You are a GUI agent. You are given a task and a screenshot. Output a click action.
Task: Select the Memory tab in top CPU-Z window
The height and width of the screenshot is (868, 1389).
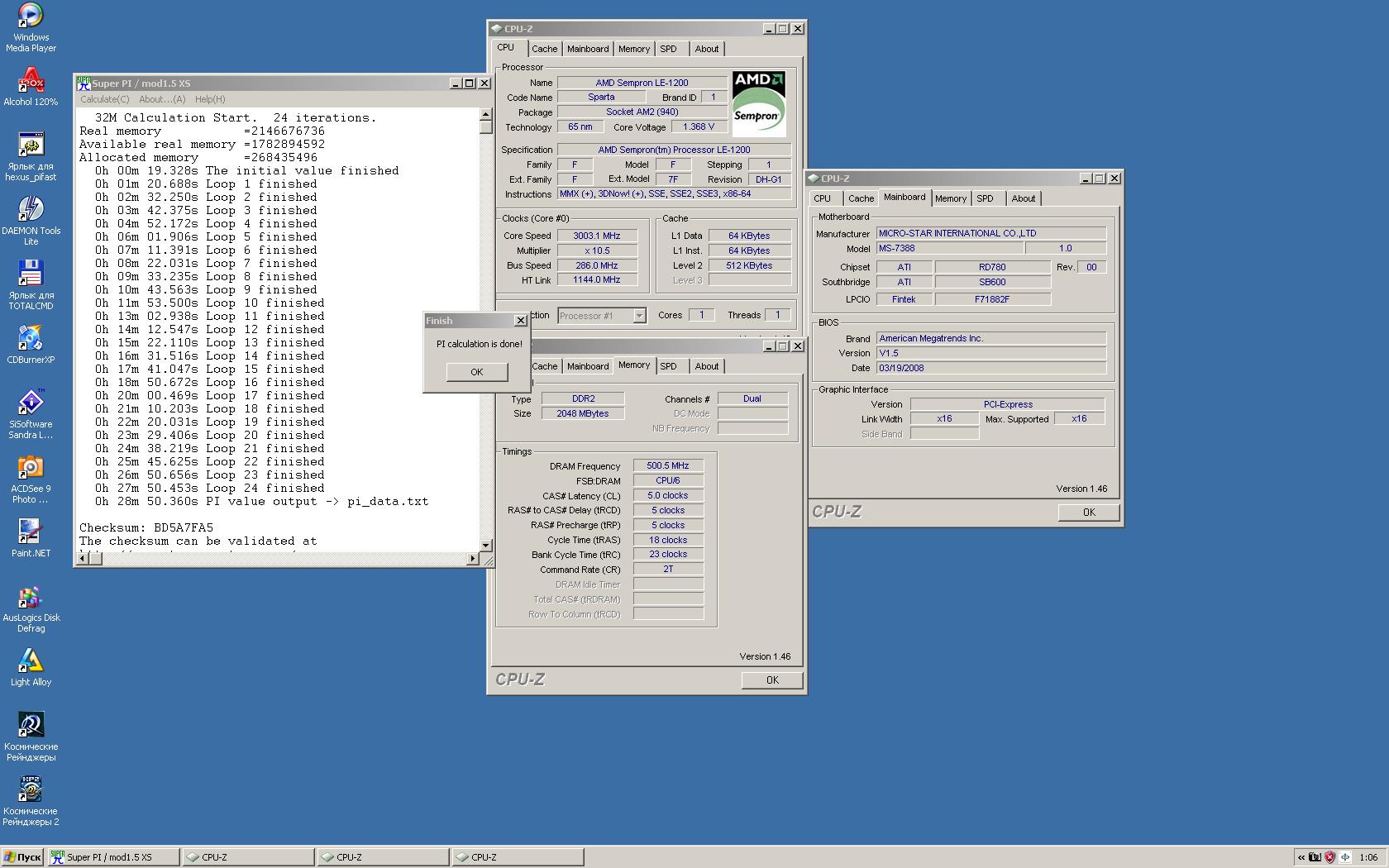pyautogui.click(x=634, y=49)
